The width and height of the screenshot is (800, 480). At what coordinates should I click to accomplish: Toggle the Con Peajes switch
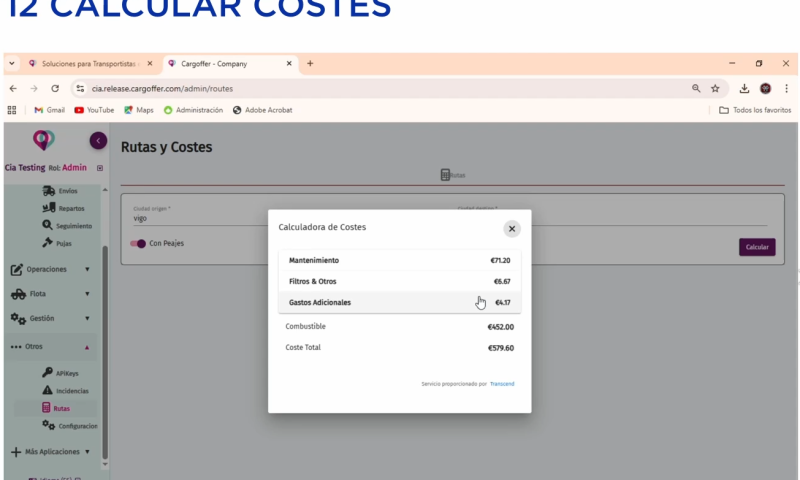click(139, 243)
